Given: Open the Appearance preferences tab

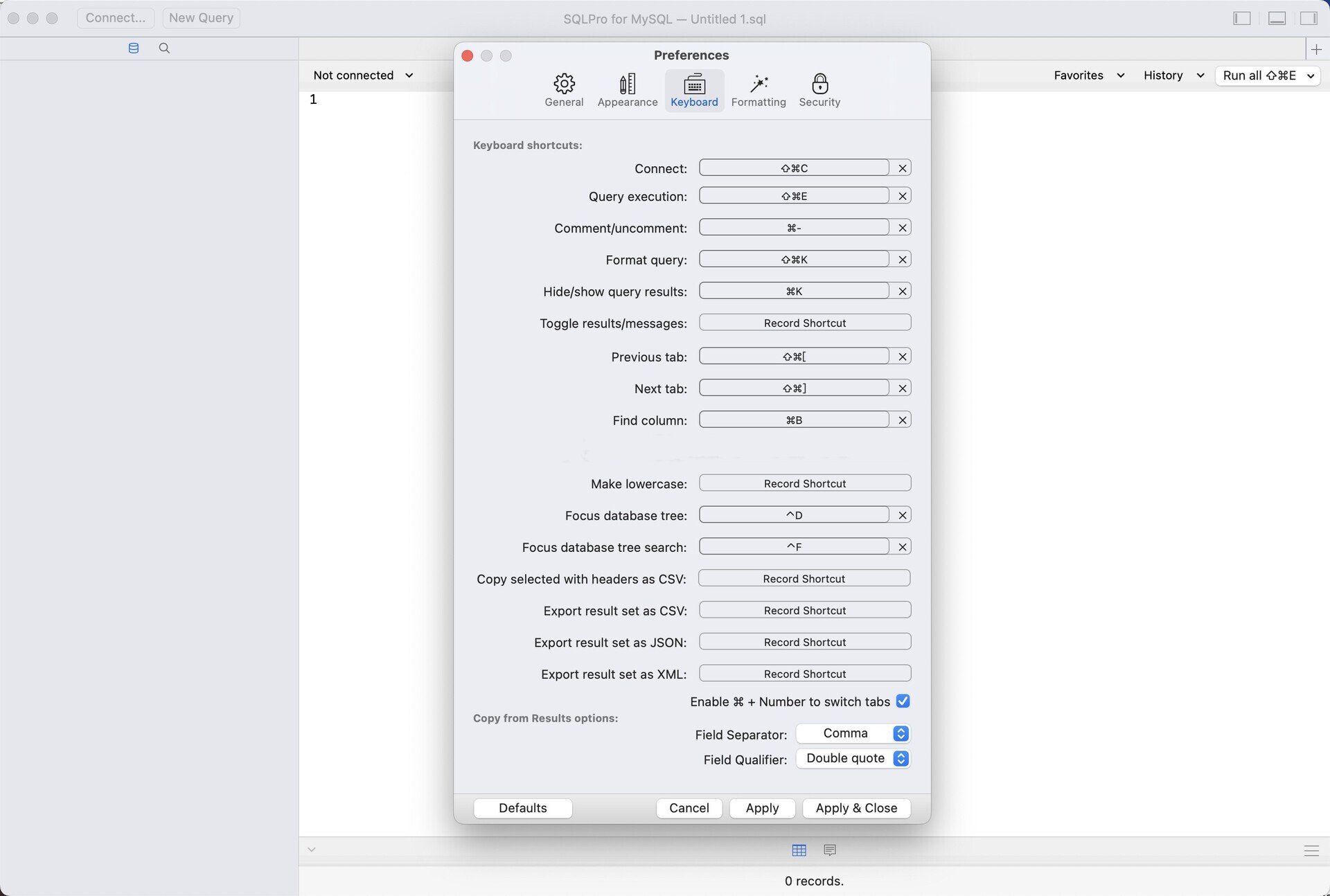Looking at the screenshot, I should coord(628,90).
